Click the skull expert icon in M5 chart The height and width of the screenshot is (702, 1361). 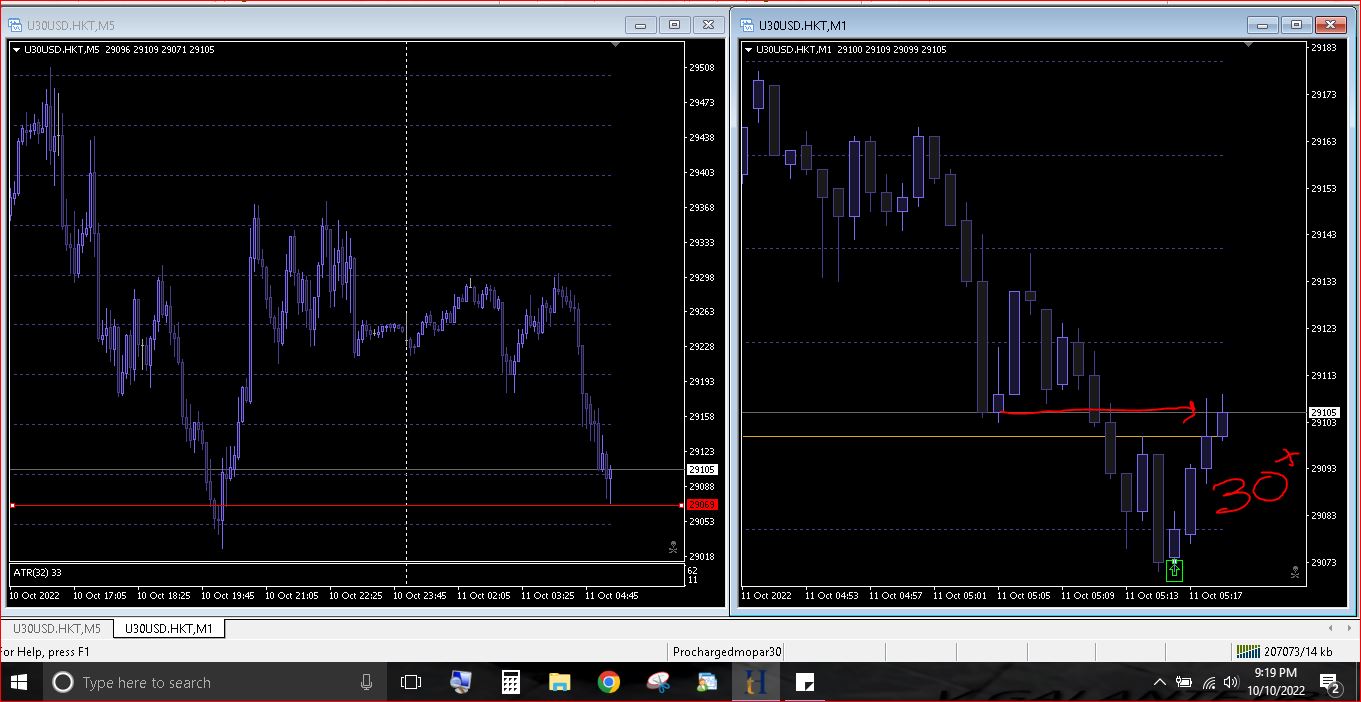[x=673, y=547]
